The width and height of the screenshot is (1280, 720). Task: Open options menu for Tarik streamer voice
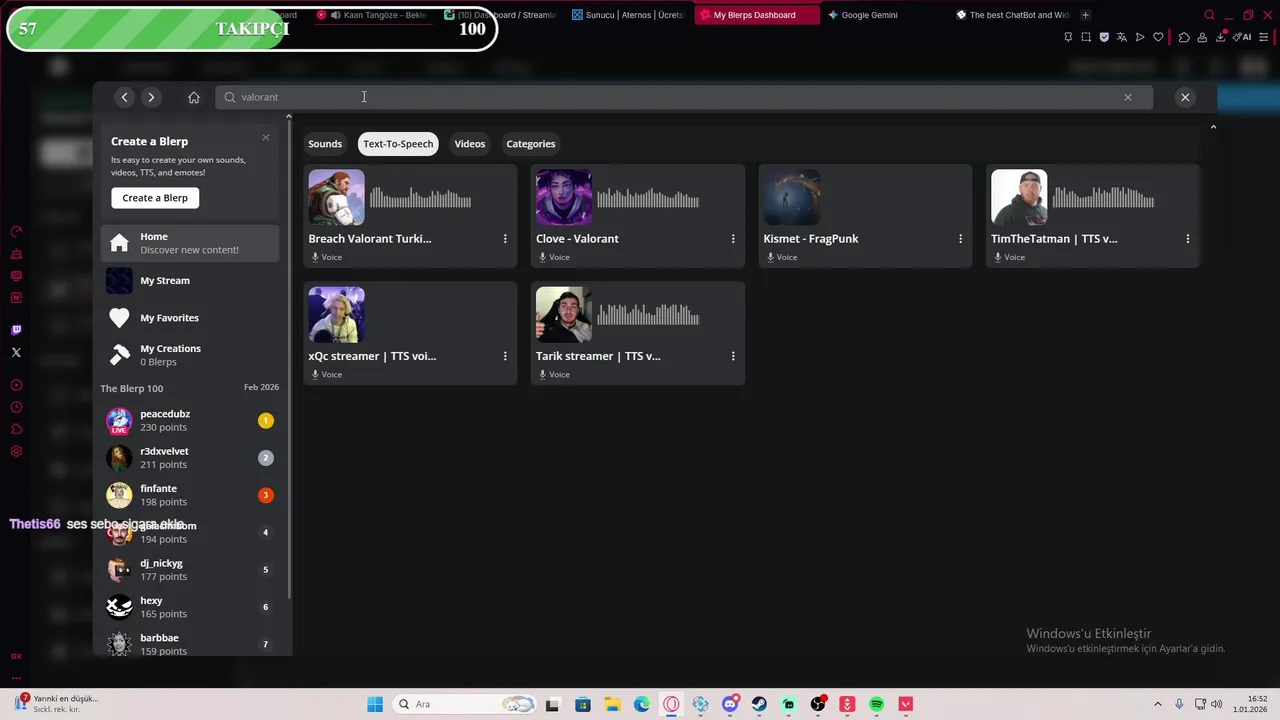(733, 356)
